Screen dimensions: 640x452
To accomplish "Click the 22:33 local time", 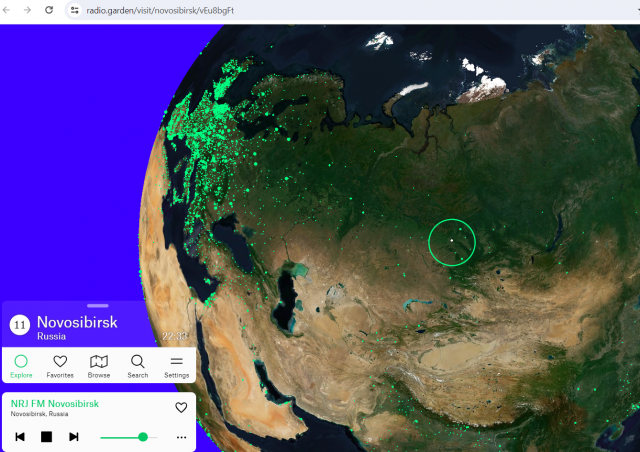I will pos(175,336).
